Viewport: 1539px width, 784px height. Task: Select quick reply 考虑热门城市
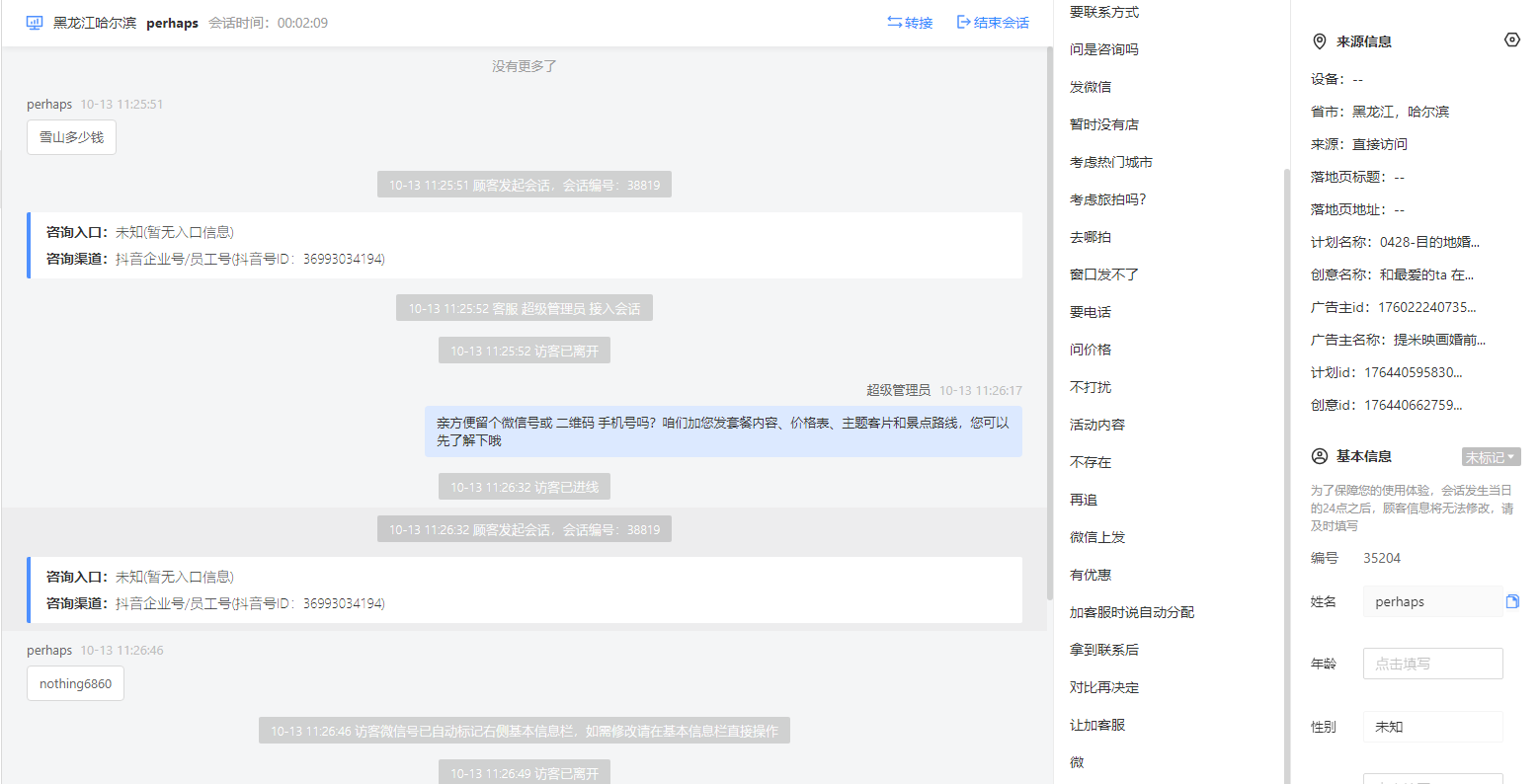[1111, 162]
